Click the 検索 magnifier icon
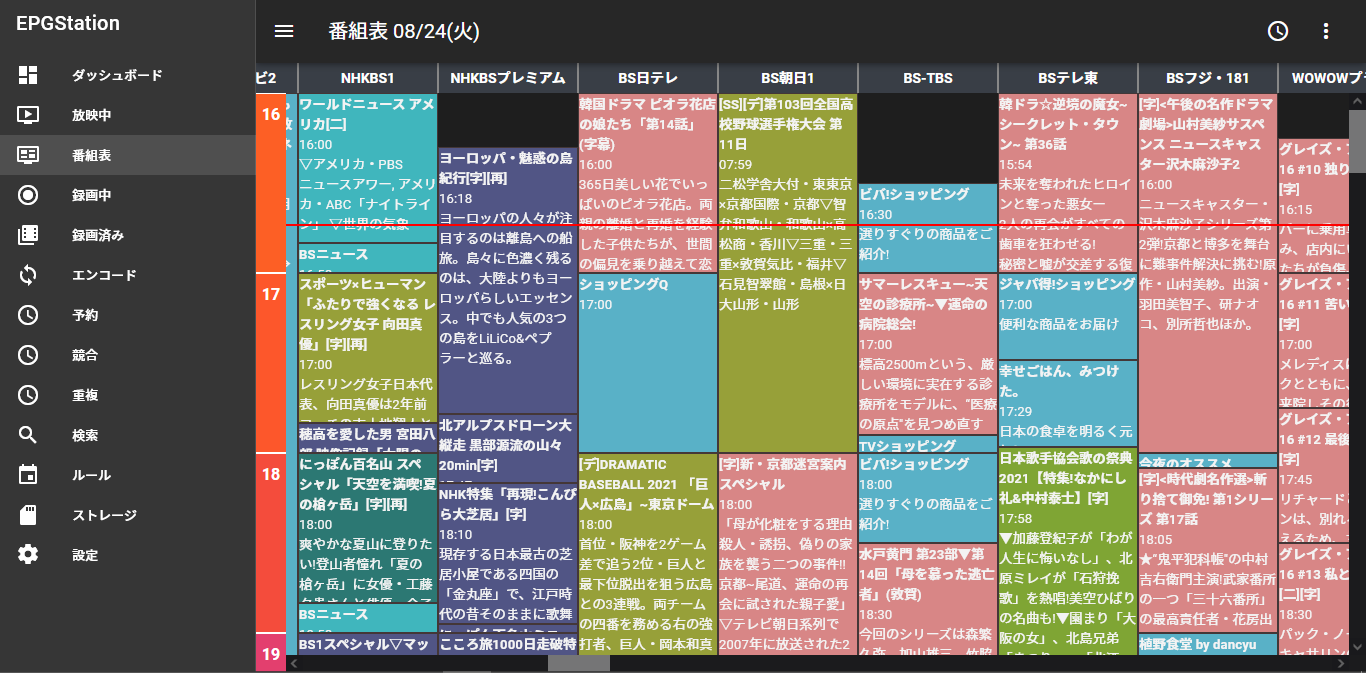This screenshot has height=673, width=1366. click(x=28, y=435)
